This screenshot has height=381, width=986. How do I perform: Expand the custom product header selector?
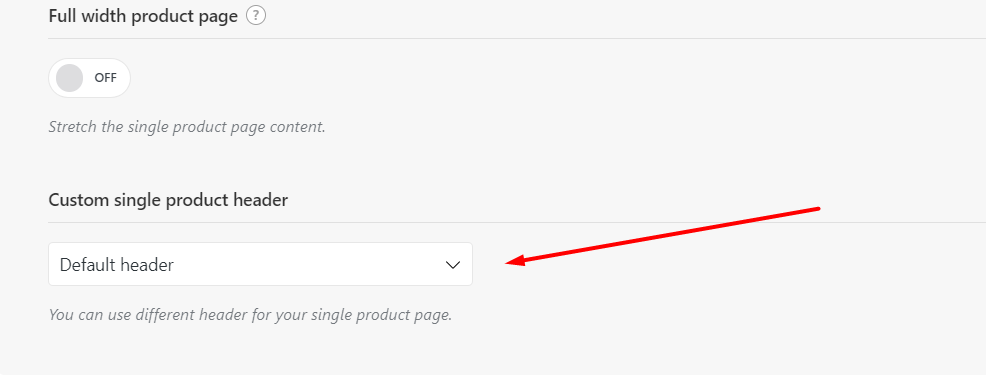click(260, 265)
